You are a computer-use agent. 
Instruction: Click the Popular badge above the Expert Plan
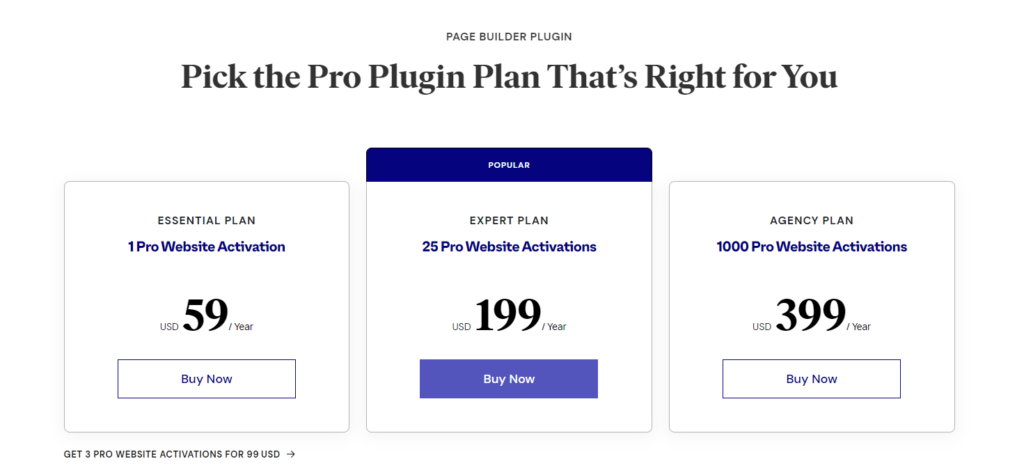pyautogui.click(x=509, y=165)
